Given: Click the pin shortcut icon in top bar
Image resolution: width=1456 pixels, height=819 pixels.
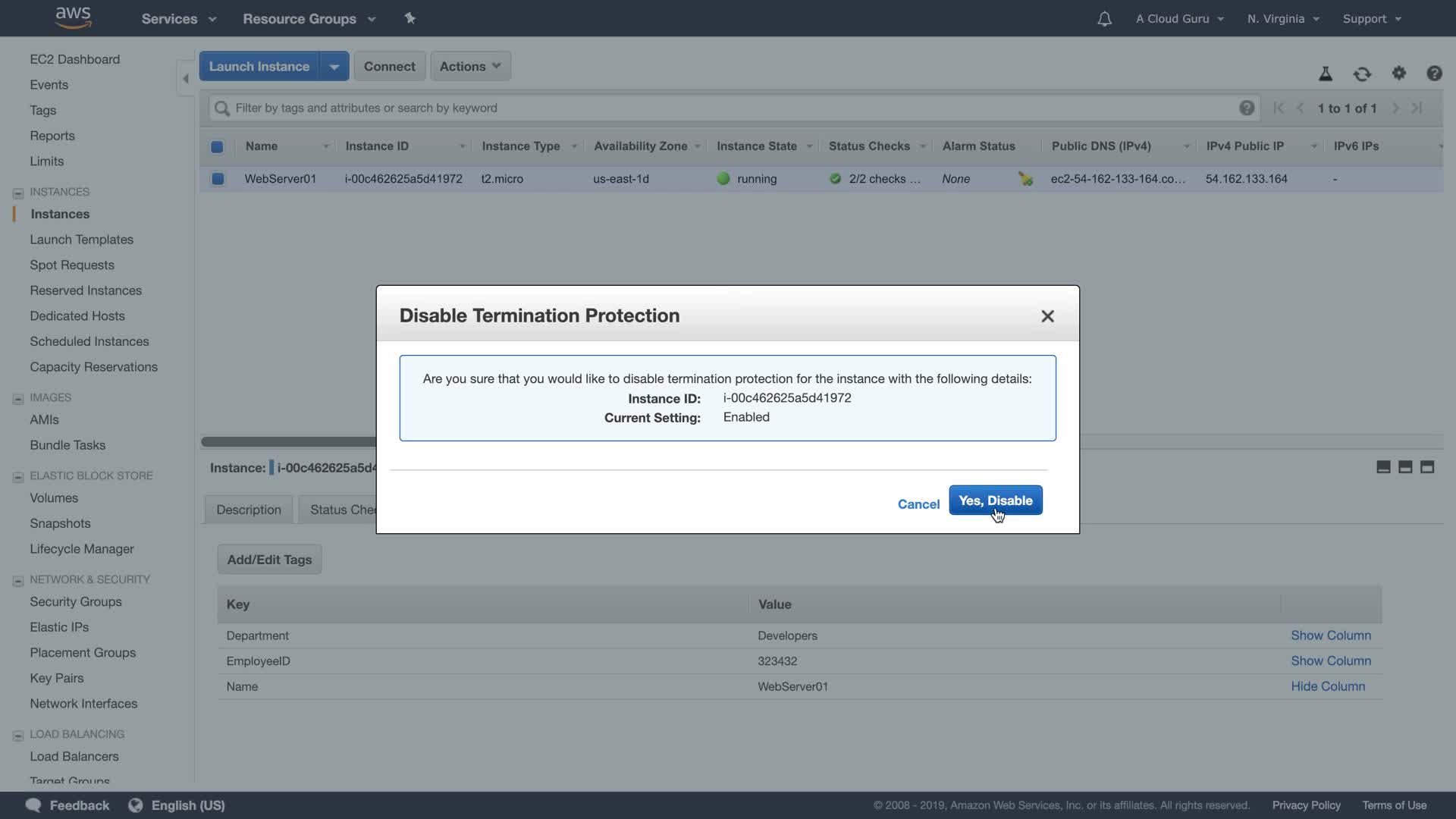Looking at the screenshot, I should 409,18.
